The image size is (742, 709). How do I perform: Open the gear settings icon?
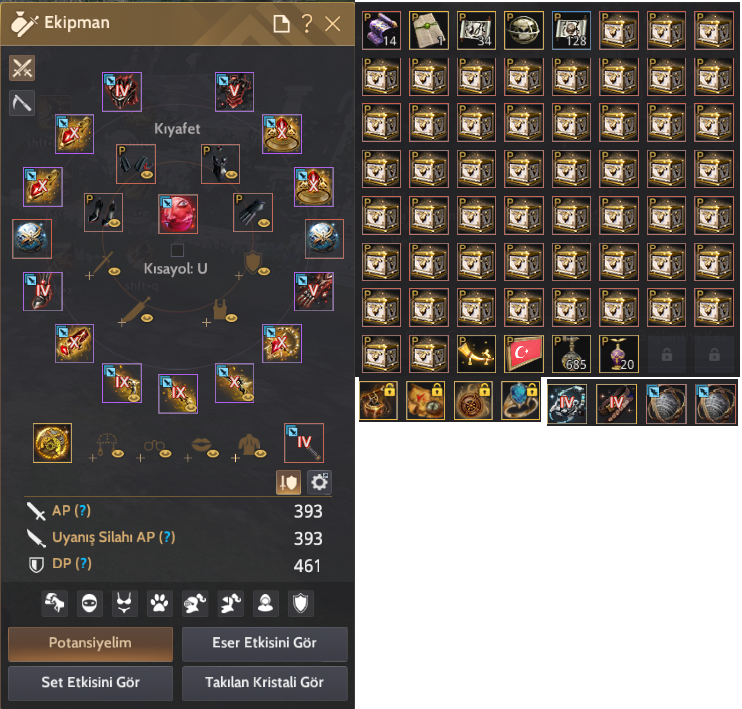click(x=319, y=482)
